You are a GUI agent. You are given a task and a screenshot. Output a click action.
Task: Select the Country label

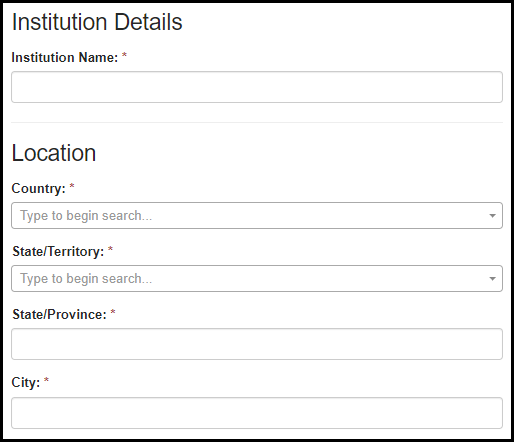(x=38, y=189)
